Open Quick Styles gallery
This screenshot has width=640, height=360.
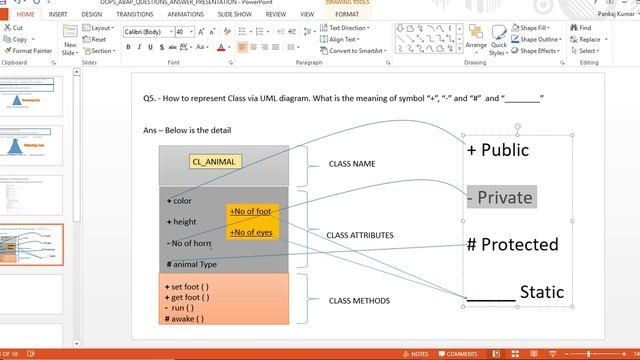pyautogui.click(x=498, y=33)
